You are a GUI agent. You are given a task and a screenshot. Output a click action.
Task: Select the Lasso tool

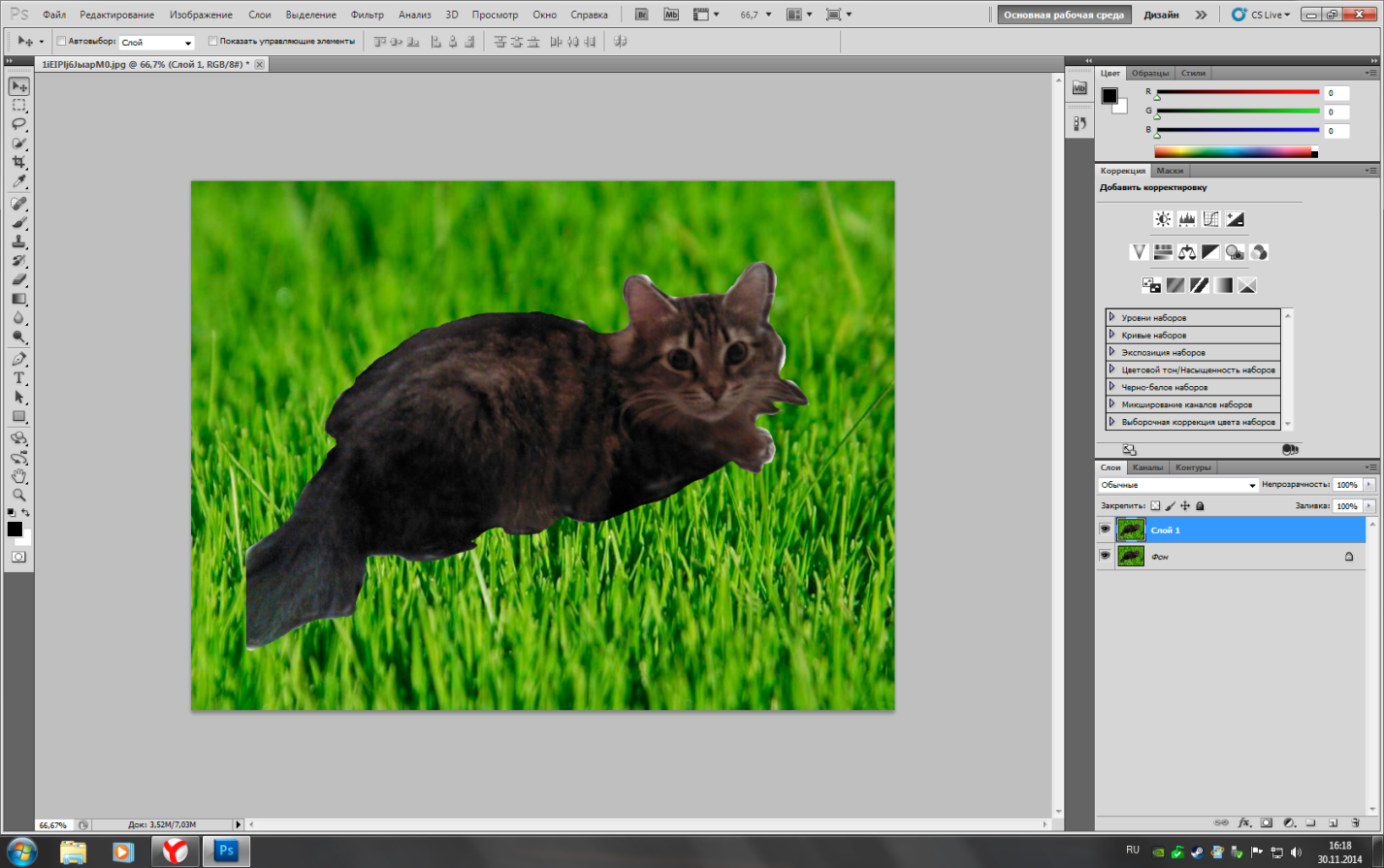click(18, 124)
